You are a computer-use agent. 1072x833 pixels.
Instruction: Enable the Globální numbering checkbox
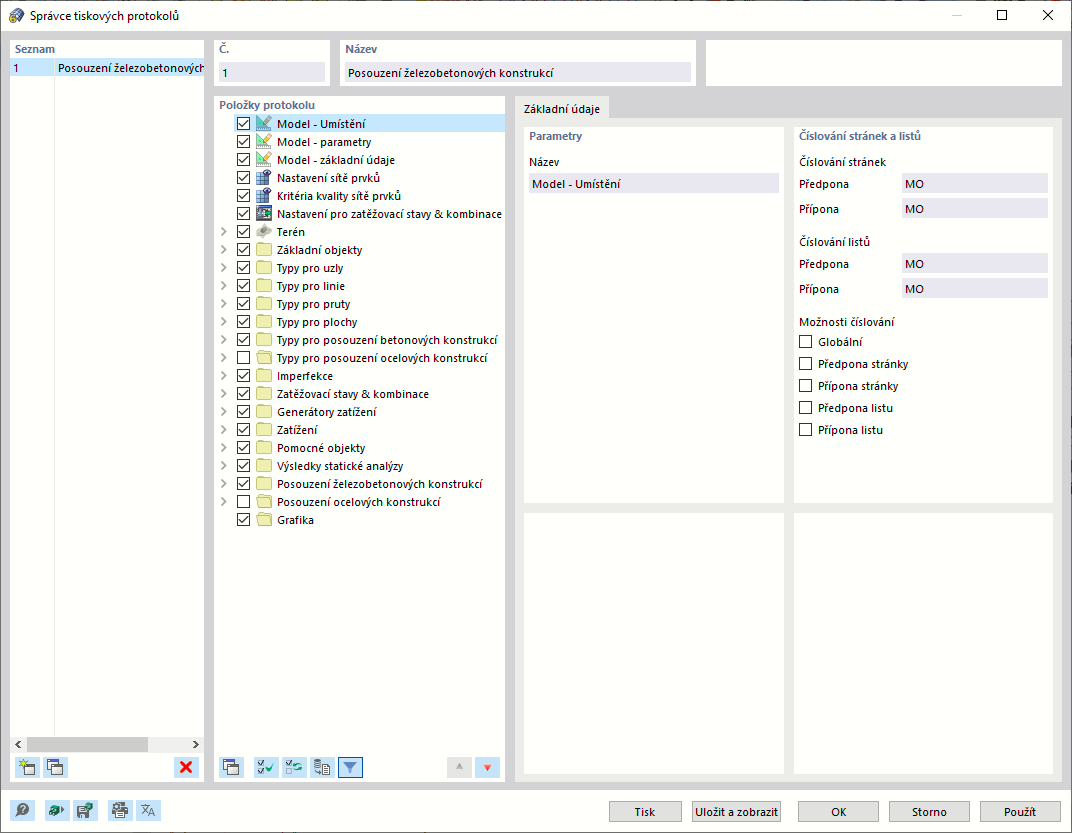click(805, 341)
